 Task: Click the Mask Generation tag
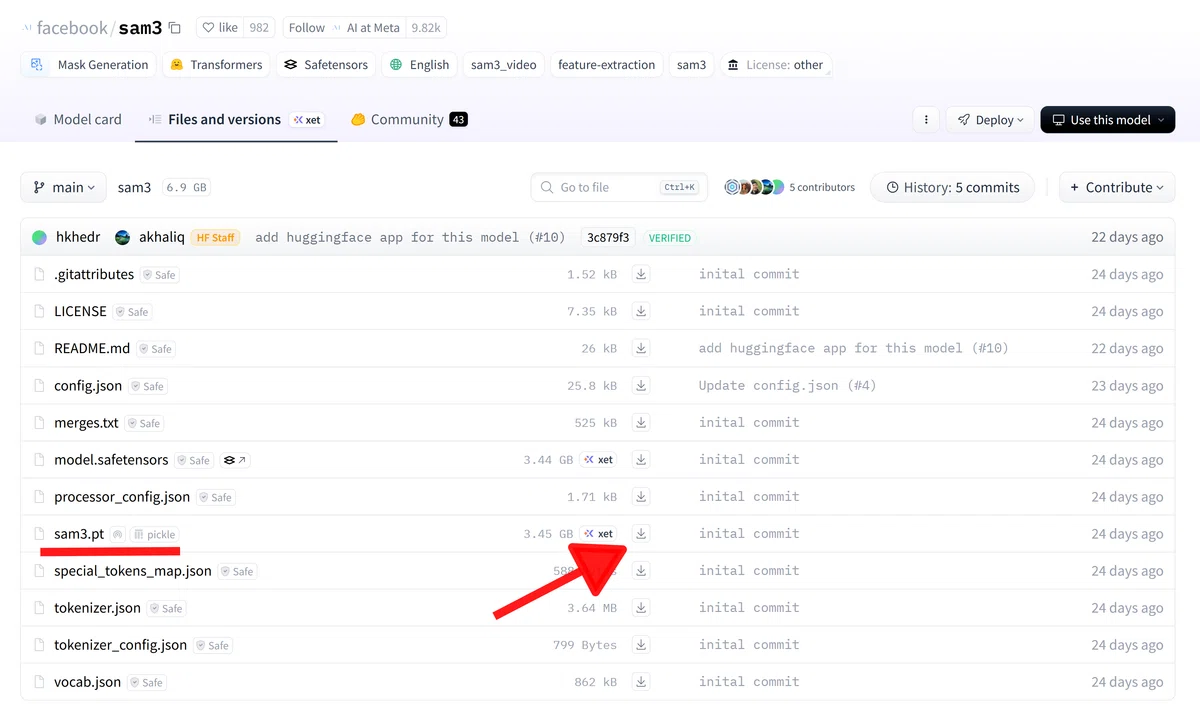[x=89, y=65]
